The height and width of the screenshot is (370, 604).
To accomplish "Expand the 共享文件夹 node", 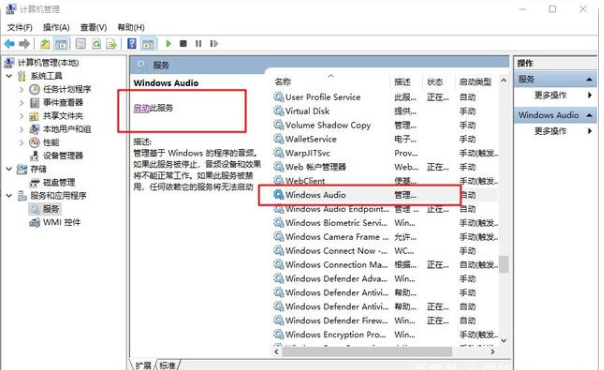I will pos(22,116).
